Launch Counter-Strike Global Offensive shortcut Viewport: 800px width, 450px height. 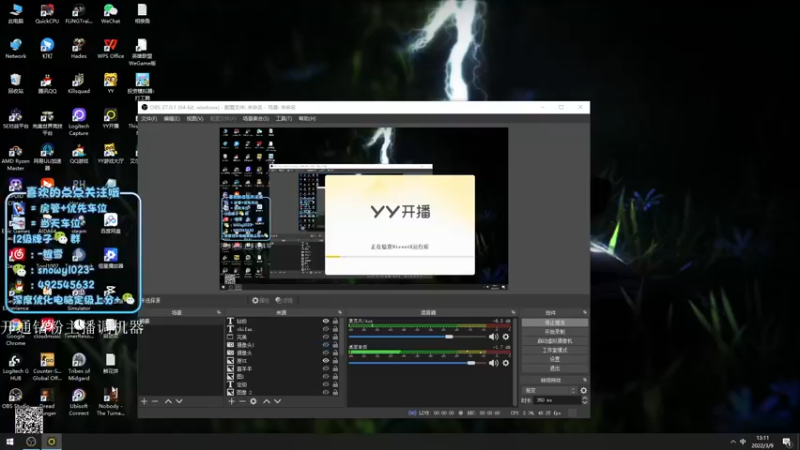[x=47, y=367]
